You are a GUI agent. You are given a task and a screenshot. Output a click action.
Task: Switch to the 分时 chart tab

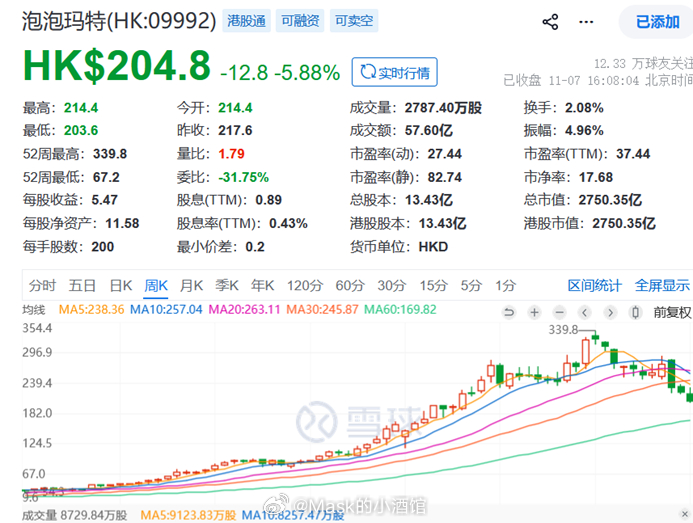coord(42,286)
